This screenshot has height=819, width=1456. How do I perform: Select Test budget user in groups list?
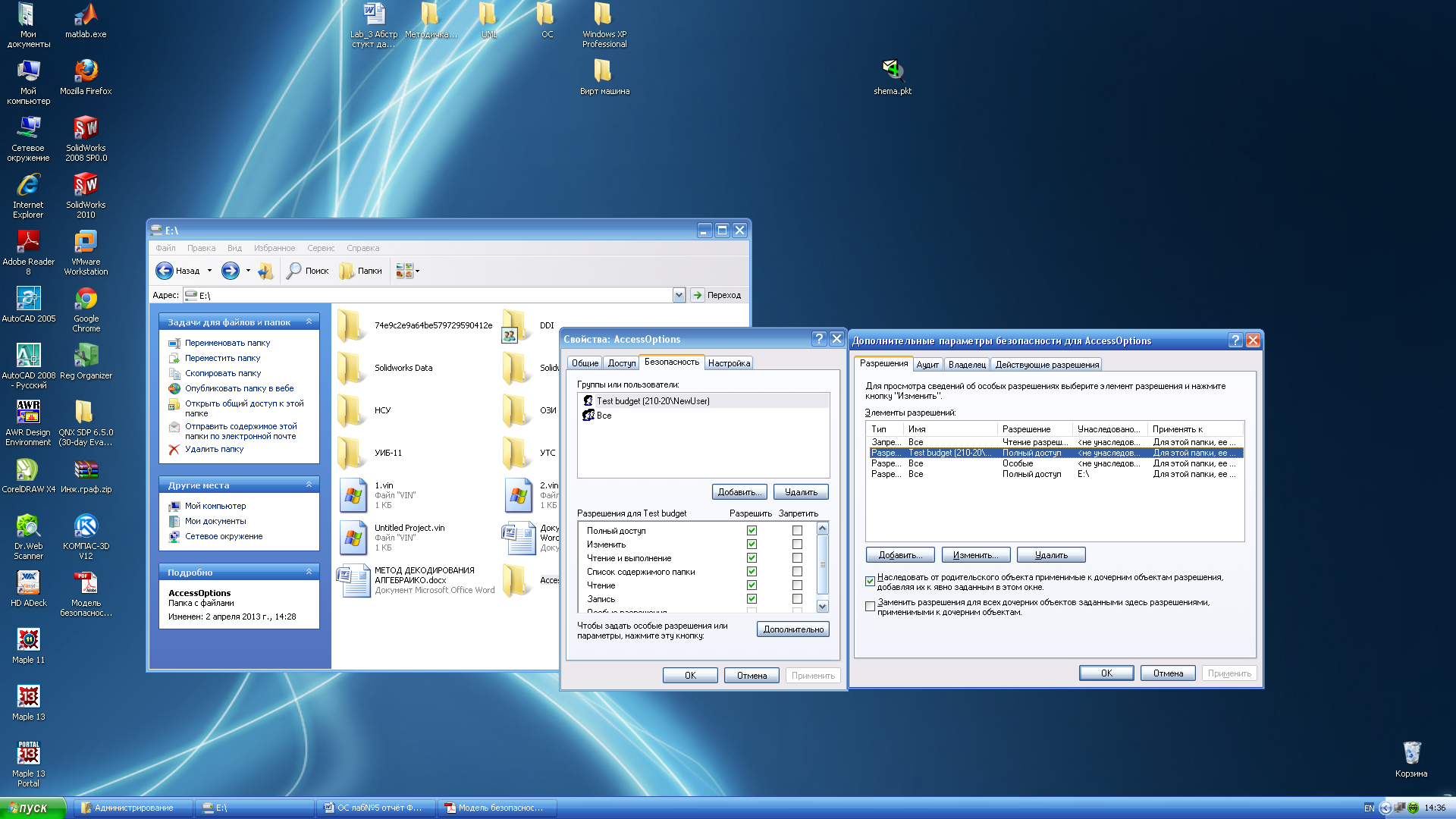[704, 401]
